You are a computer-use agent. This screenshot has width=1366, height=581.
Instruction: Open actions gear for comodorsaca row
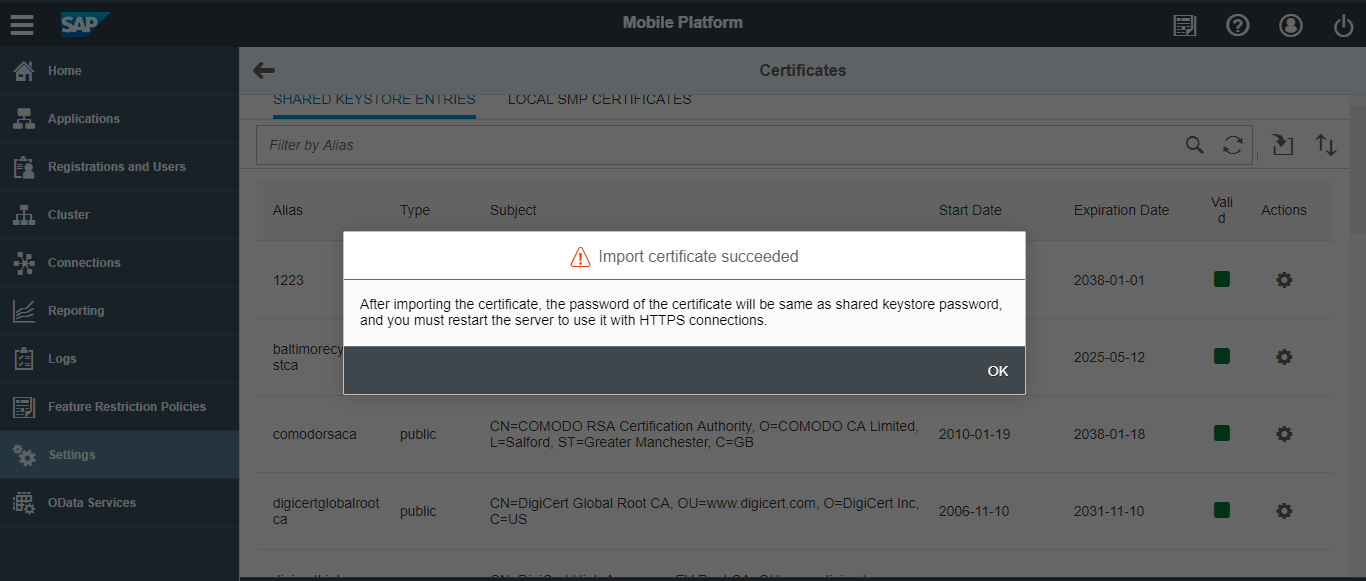pos(1284,434)
